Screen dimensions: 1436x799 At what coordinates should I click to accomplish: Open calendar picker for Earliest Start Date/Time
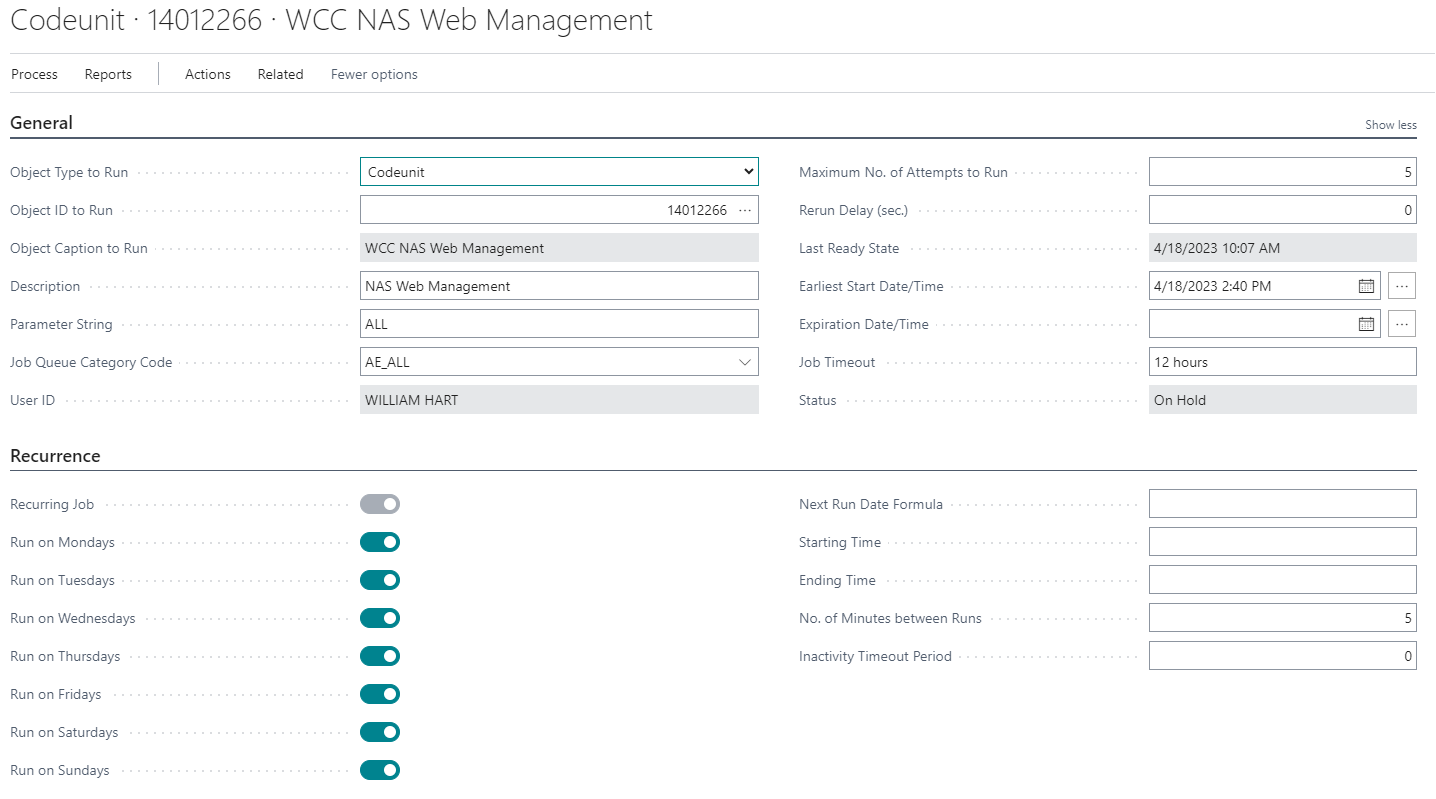click(x=1366, y=286)
